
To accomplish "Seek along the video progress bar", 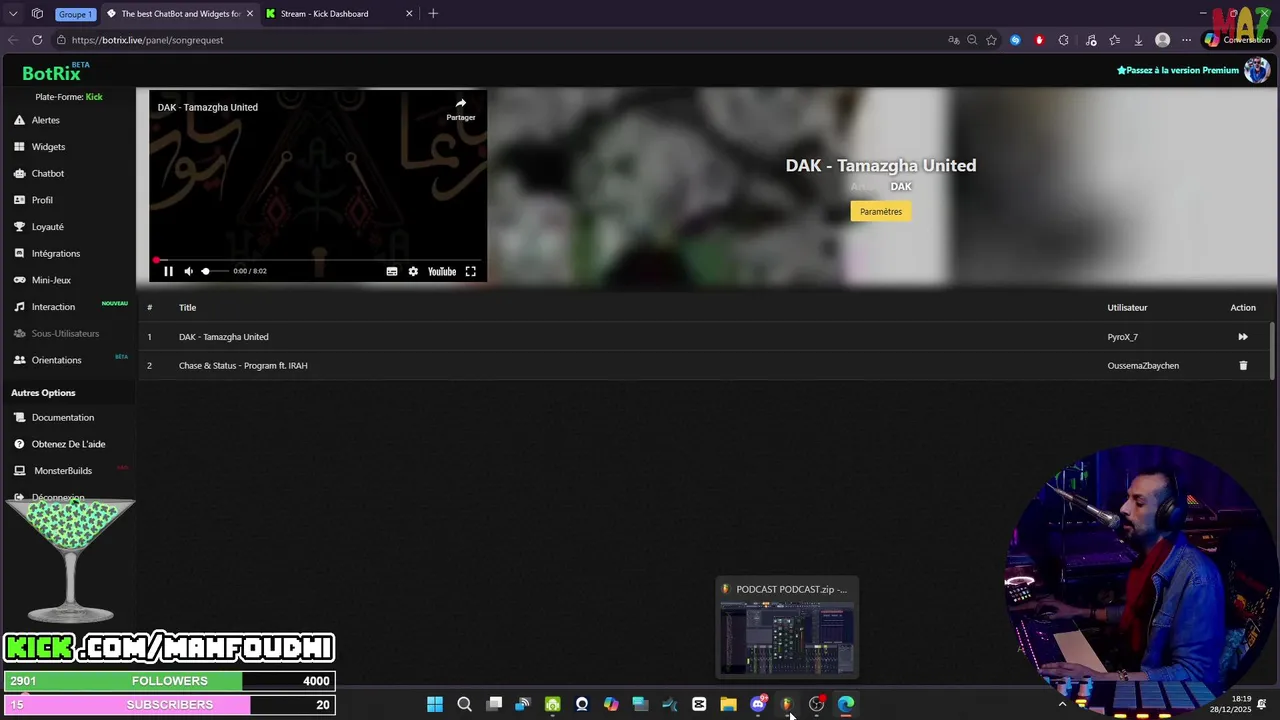I will point(318,260).
